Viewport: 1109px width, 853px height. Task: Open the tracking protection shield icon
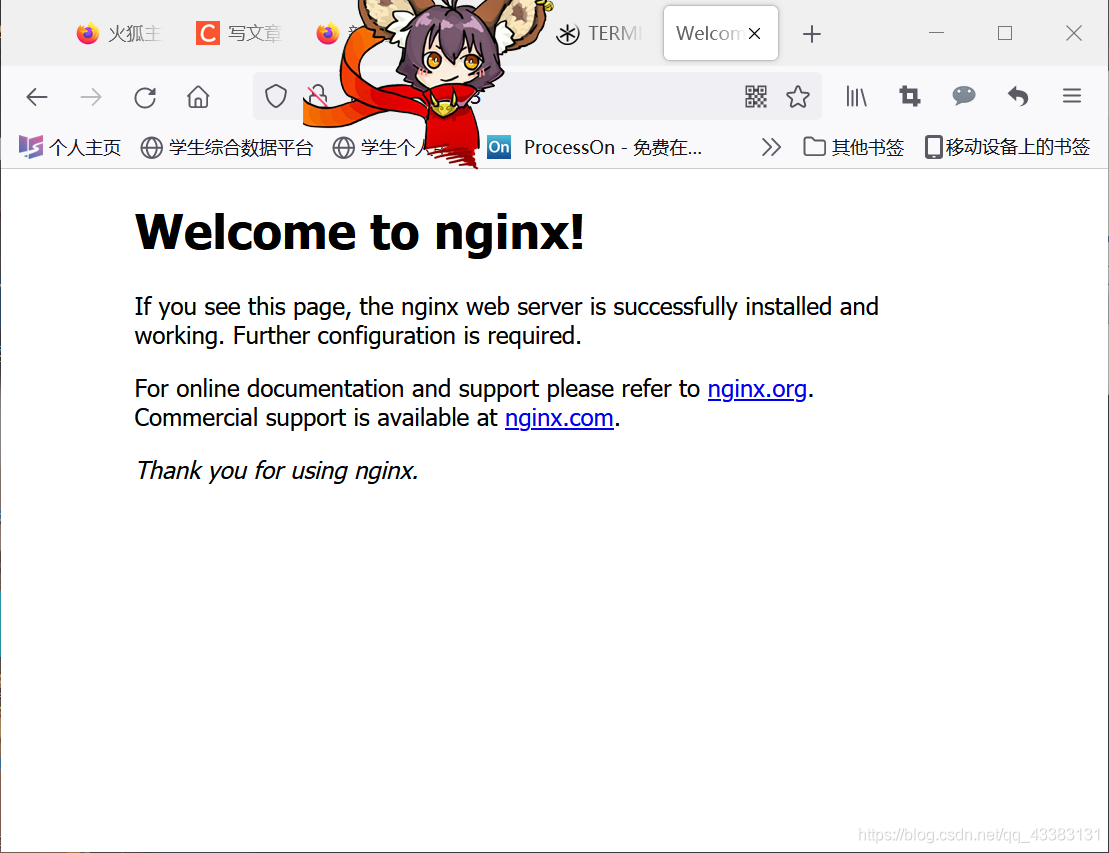point(276,96)
